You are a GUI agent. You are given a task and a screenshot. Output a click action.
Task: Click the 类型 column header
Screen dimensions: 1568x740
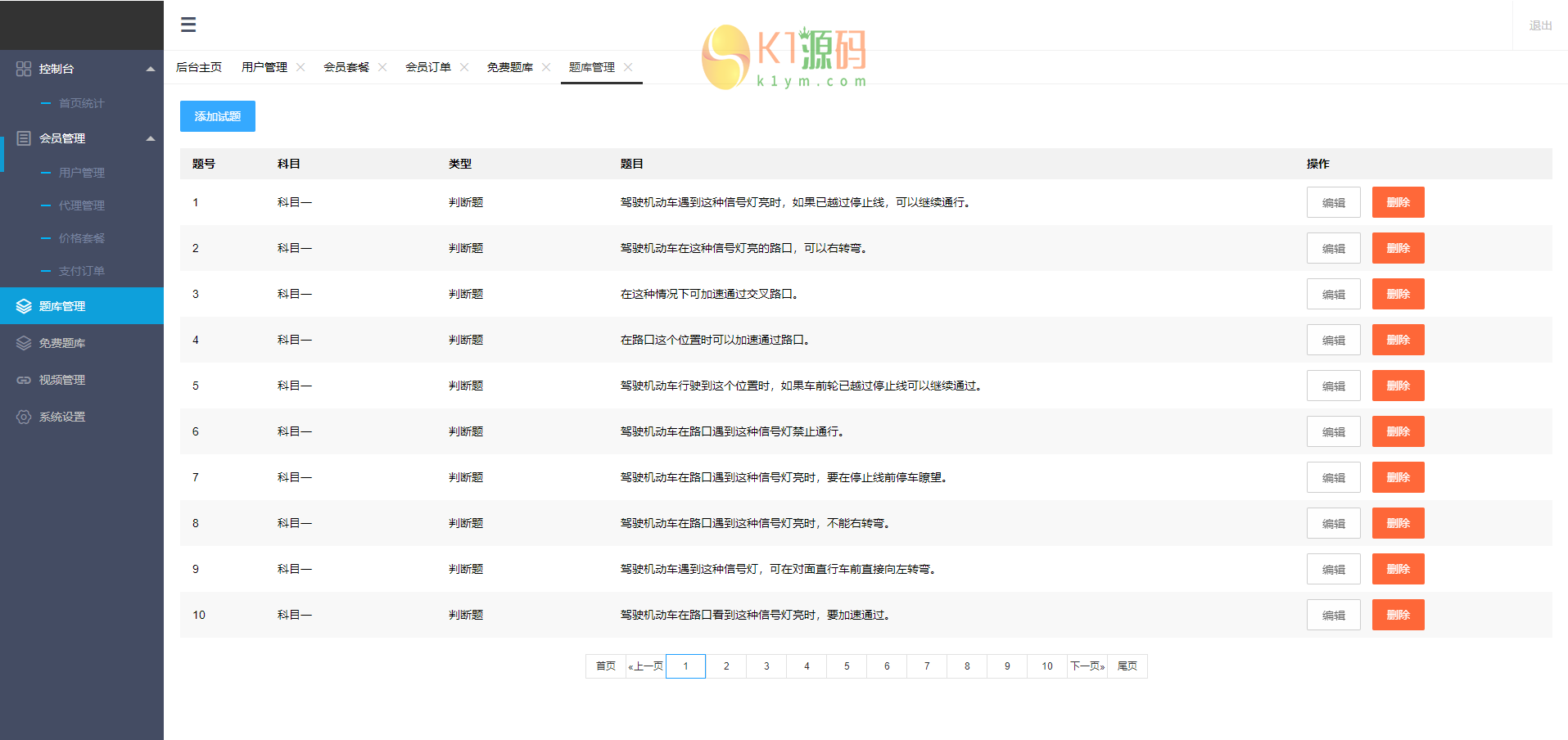460,164
